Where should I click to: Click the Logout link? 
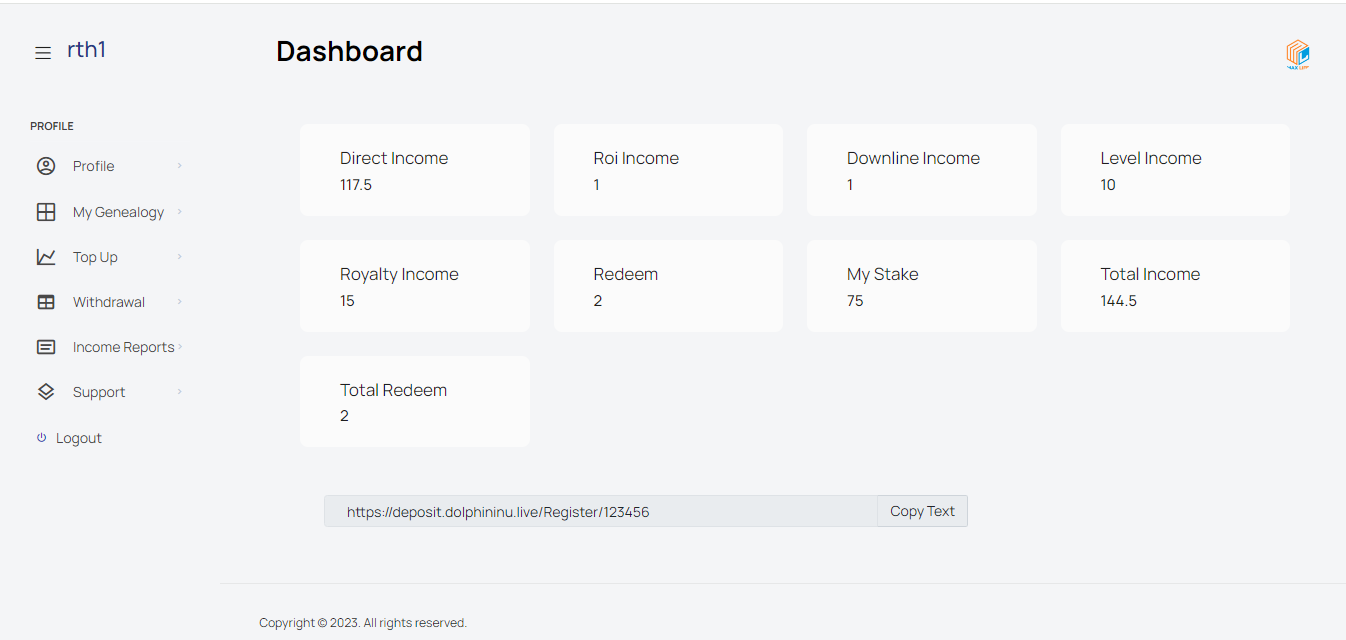79,438
